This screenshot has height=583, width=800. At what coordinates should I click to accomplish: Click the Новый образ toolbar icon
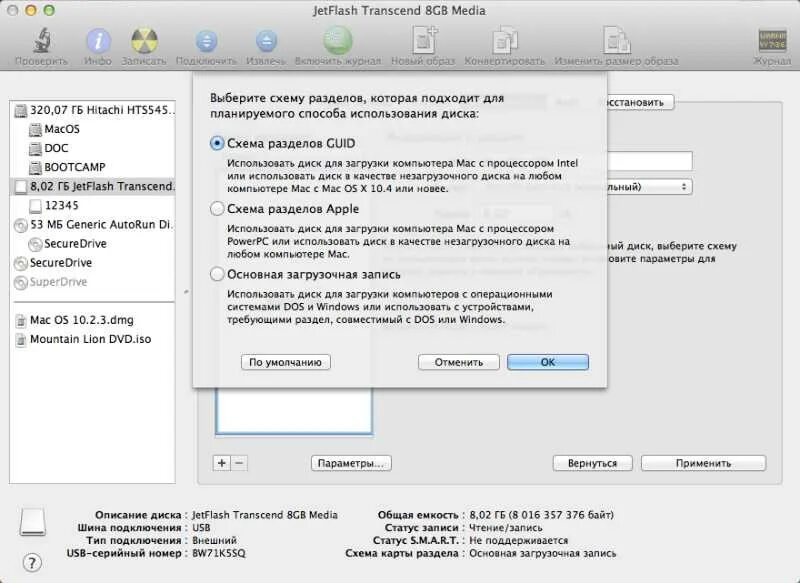(x=424, y=40)
